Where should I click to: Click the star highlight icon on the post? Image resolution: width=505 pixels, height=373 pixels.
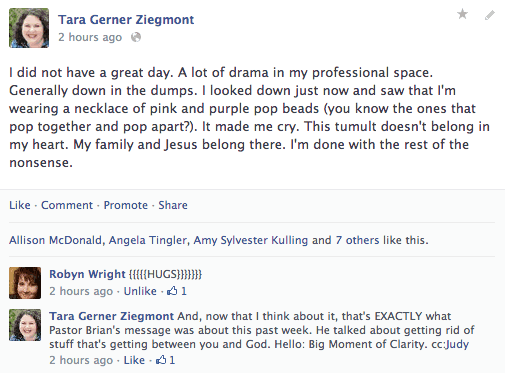(462, 14)
